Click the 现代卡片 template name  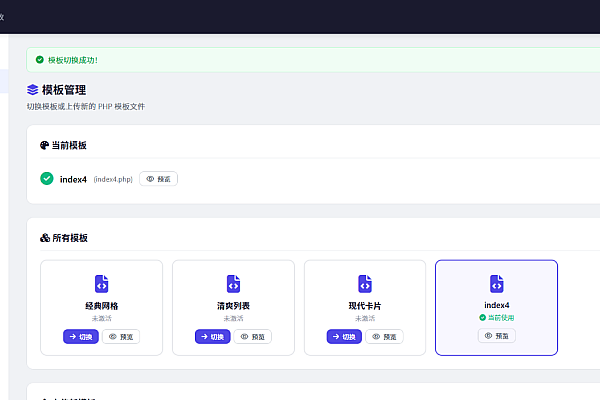tap(365, 306)
